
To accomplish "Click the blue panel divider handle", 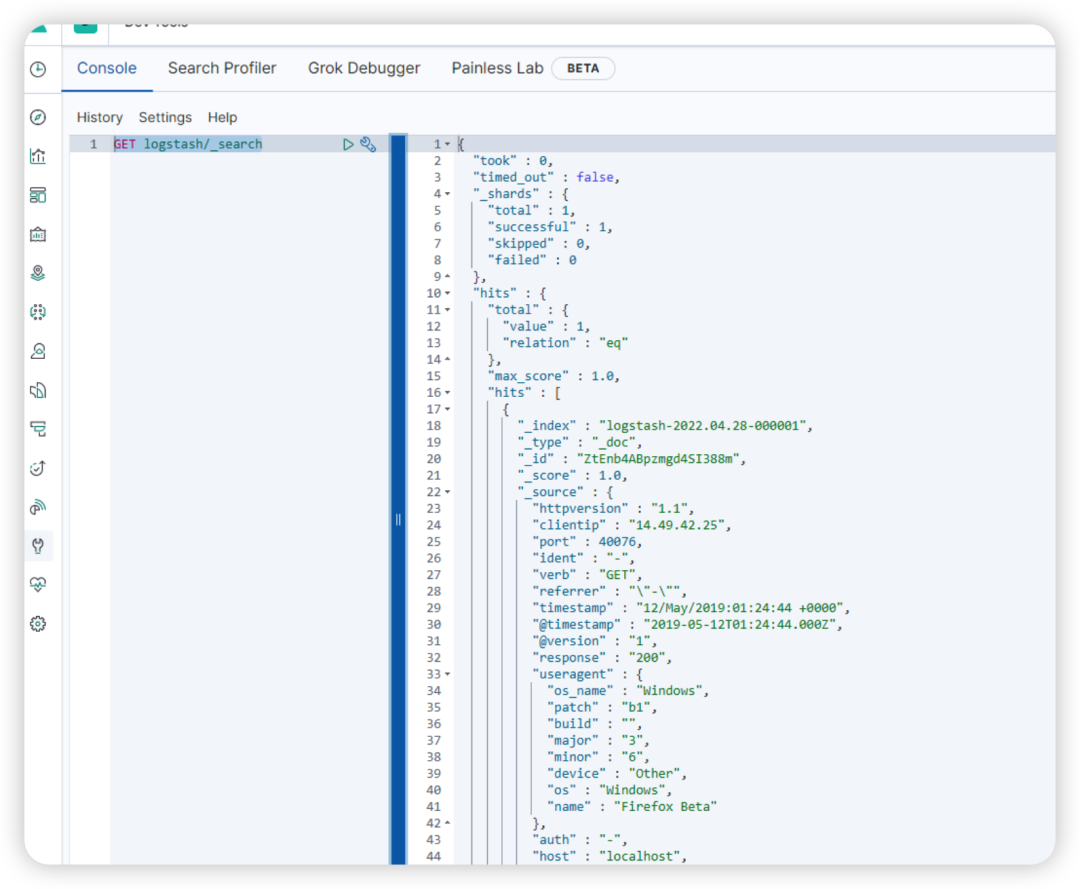I will 398,520.
